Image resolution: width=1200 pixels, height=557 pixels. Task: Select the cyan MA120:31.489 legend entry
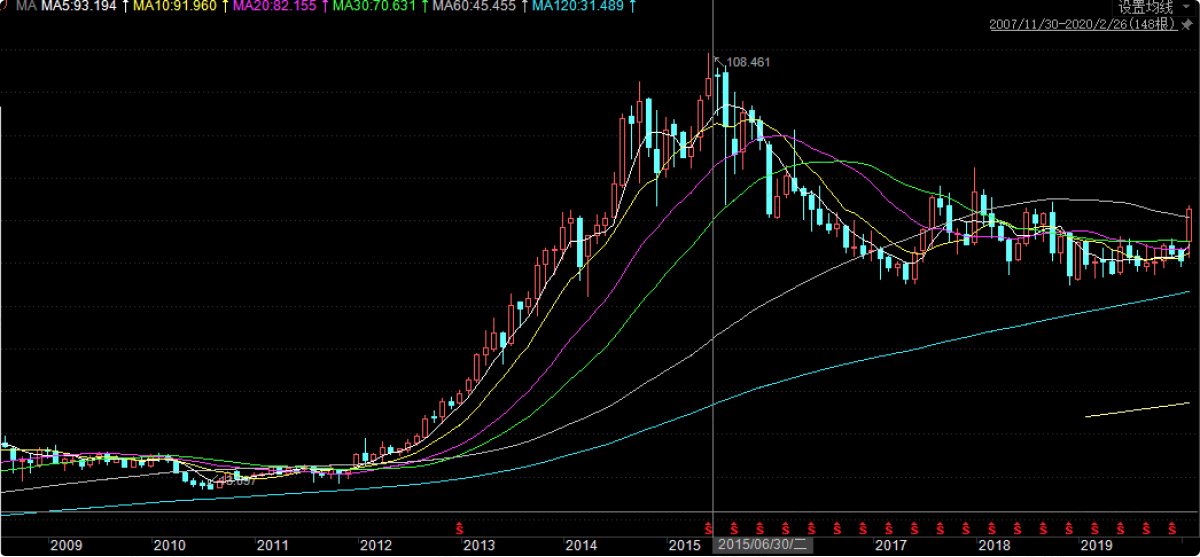[578, 6]
